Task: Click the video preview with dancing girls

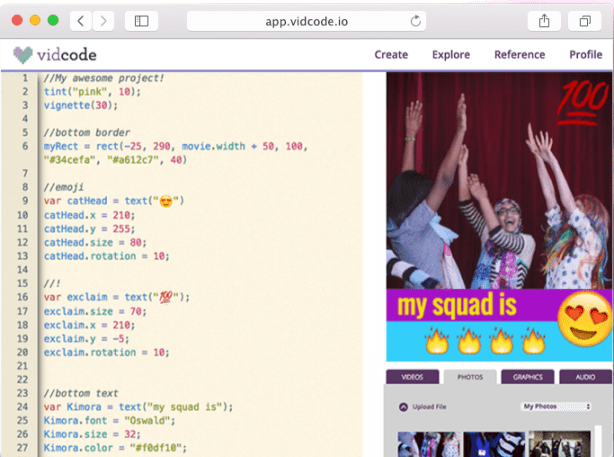Action: (500, 180)
